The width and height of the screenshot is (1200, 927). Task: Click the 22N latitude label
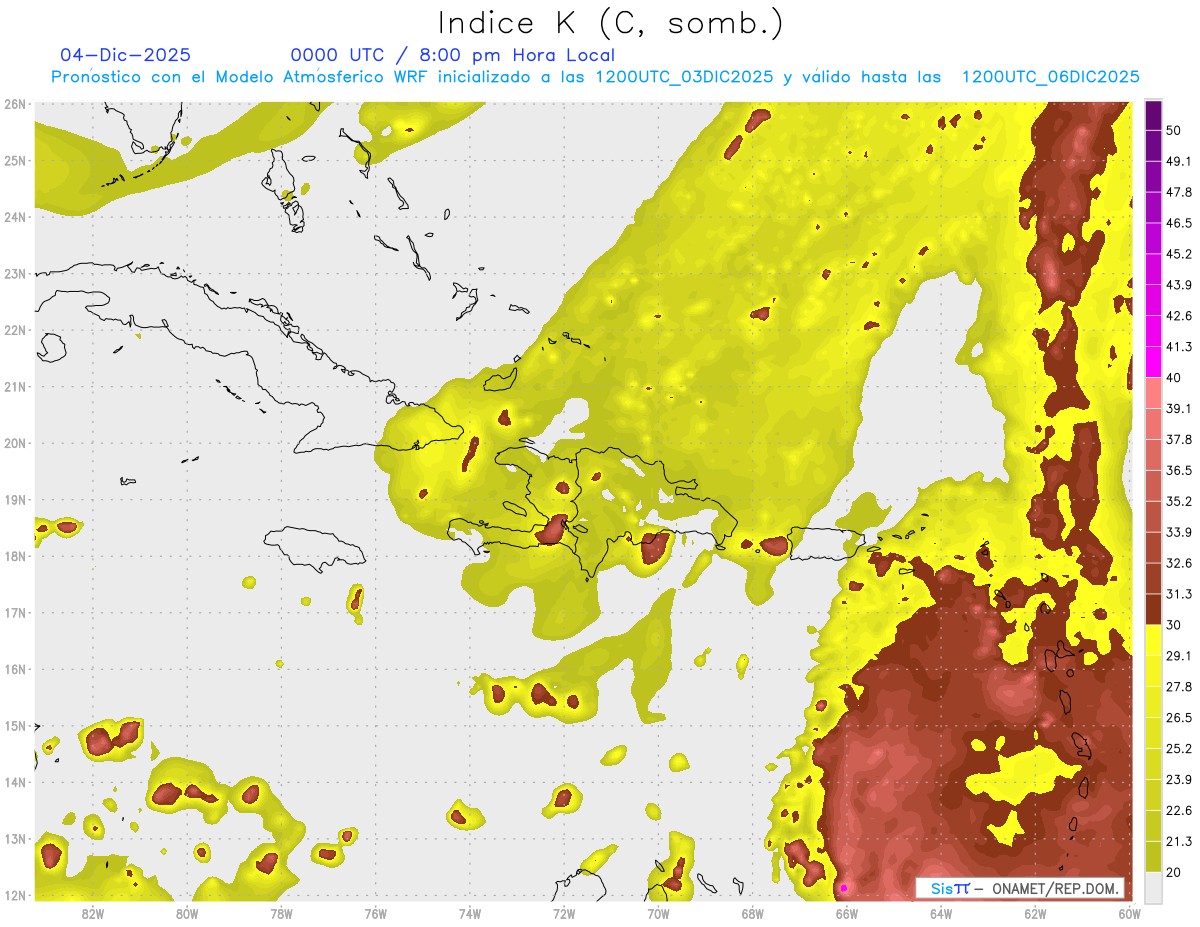click(14, 330)
